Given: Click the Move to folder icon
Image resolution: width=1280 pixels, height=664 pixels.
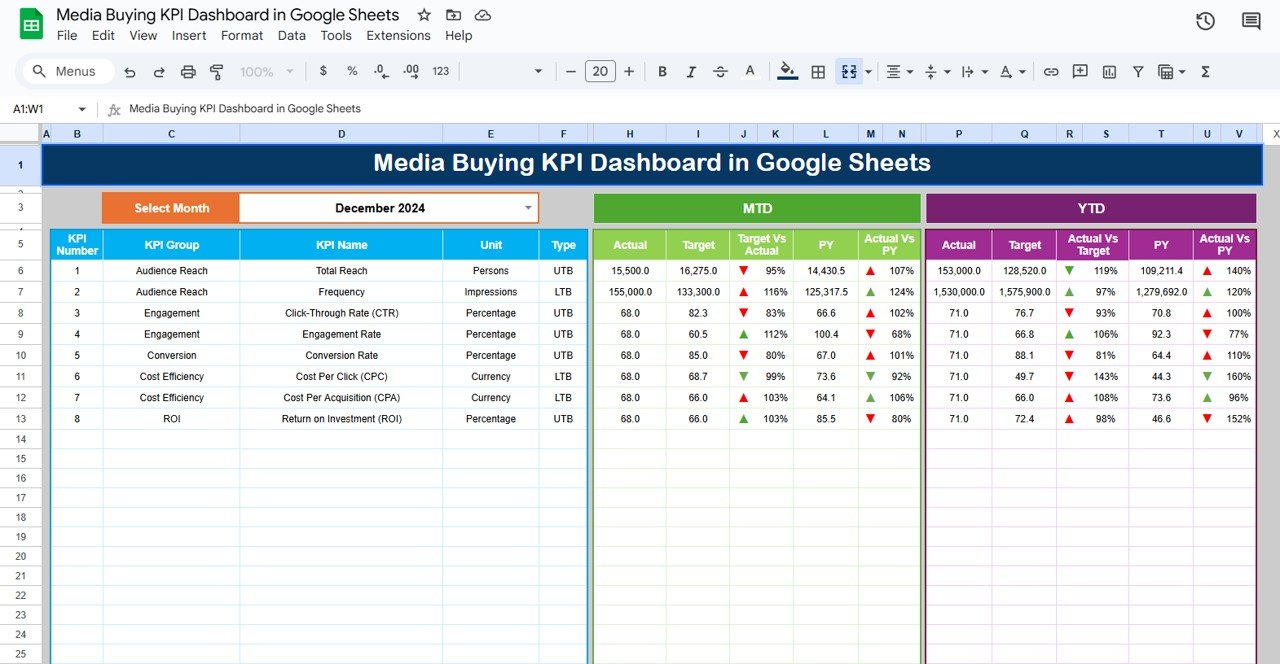Looking at the screenshot, I should 453,15.
